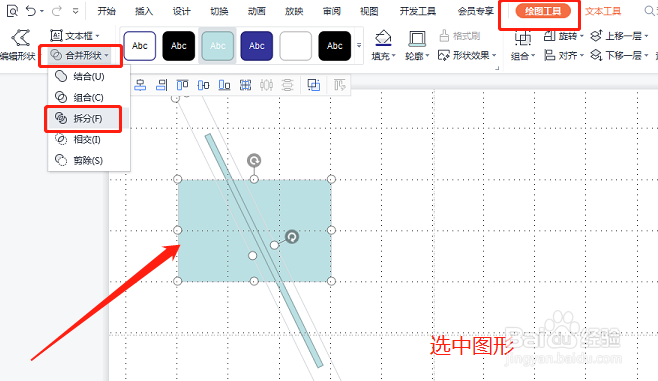Click the 格式刷 format painter
The image size is (658, 381).
click(x=460, y=36)
